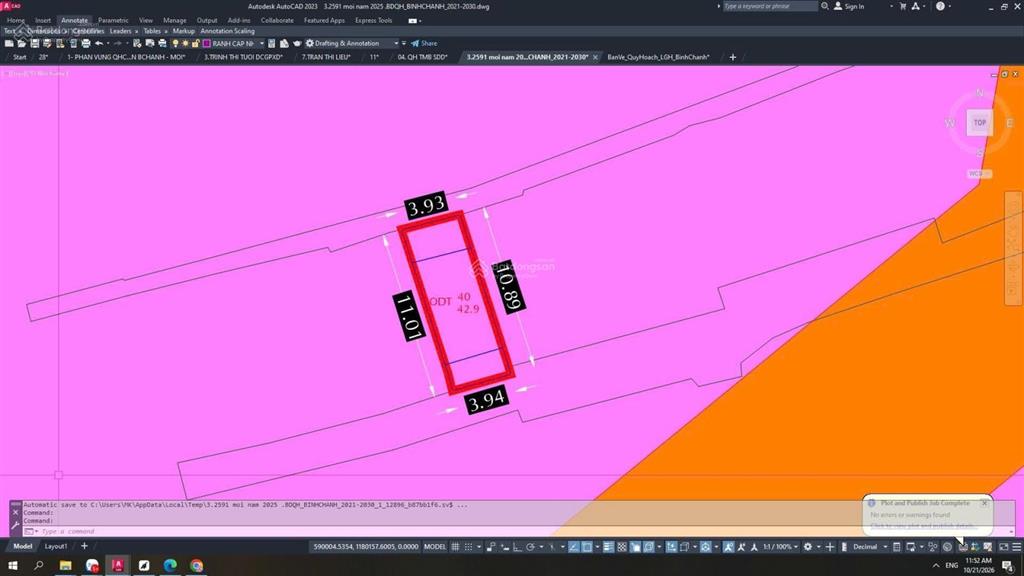Click the Sign In button
Image resolution: width=1024 pixels, height=576 pixels.
(x=849, y=6)
